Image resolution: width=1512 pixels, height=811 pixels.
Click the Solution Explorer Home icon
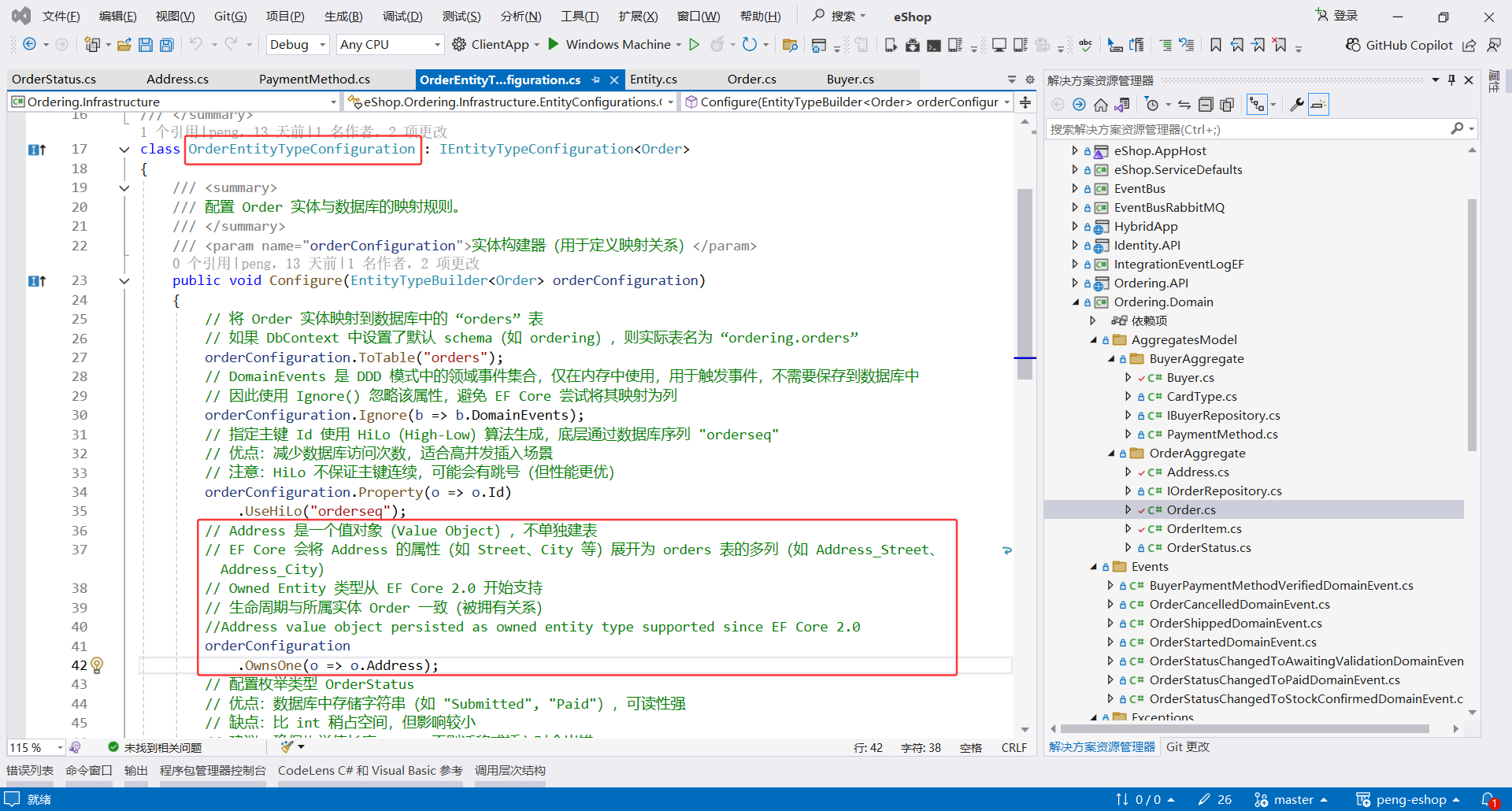coord(1100,104)
